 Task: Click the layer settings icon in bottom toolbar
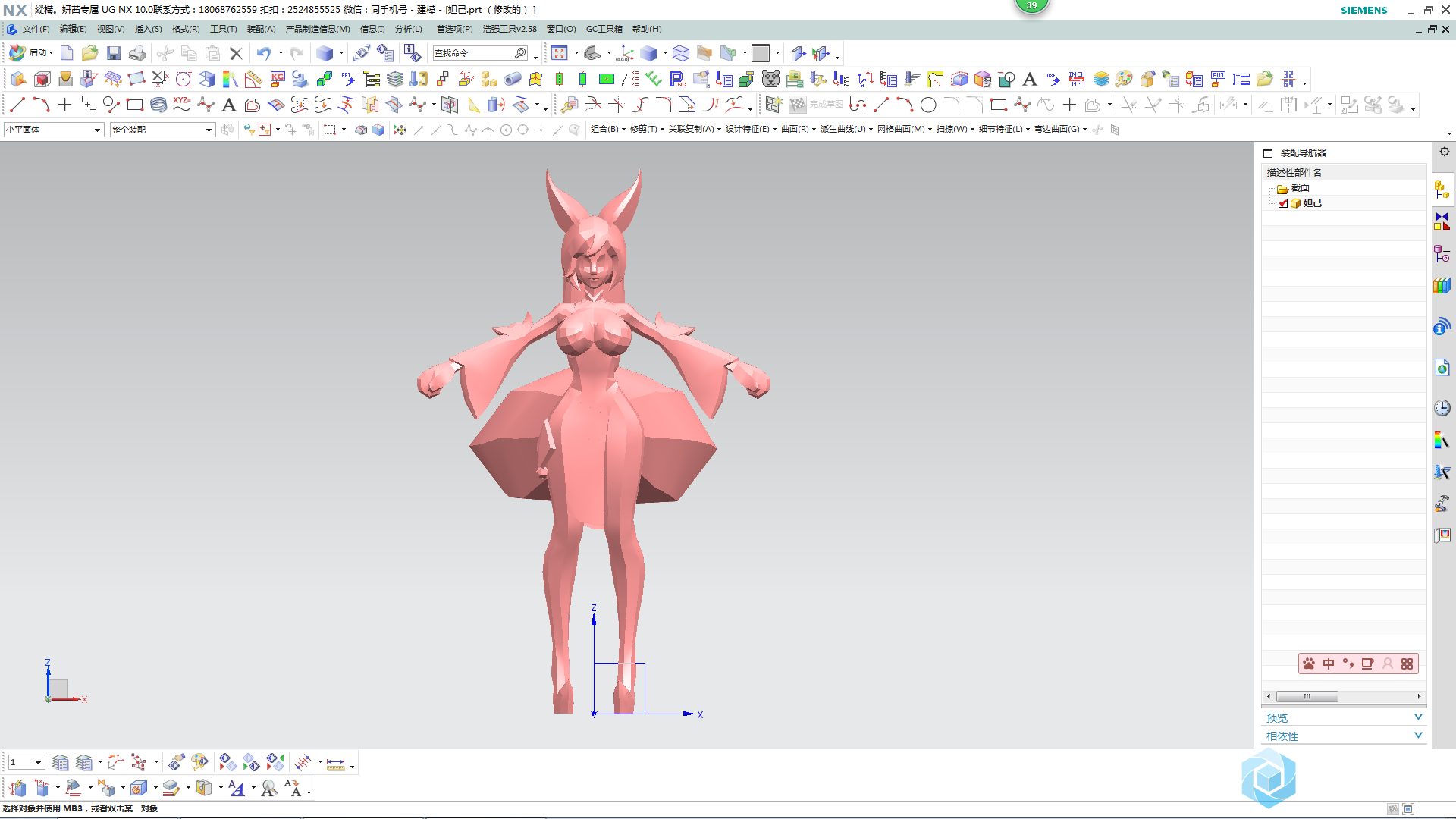coord(60,762)
